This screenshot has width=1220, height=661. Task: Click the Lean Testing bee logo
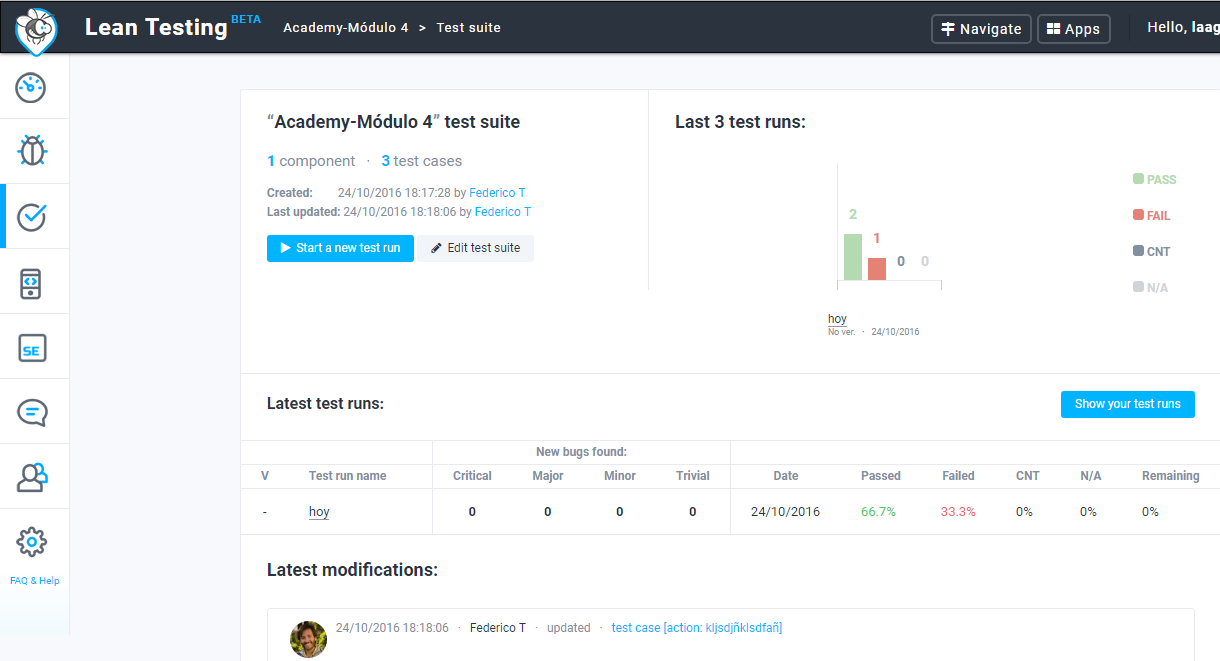click(36, 28)
